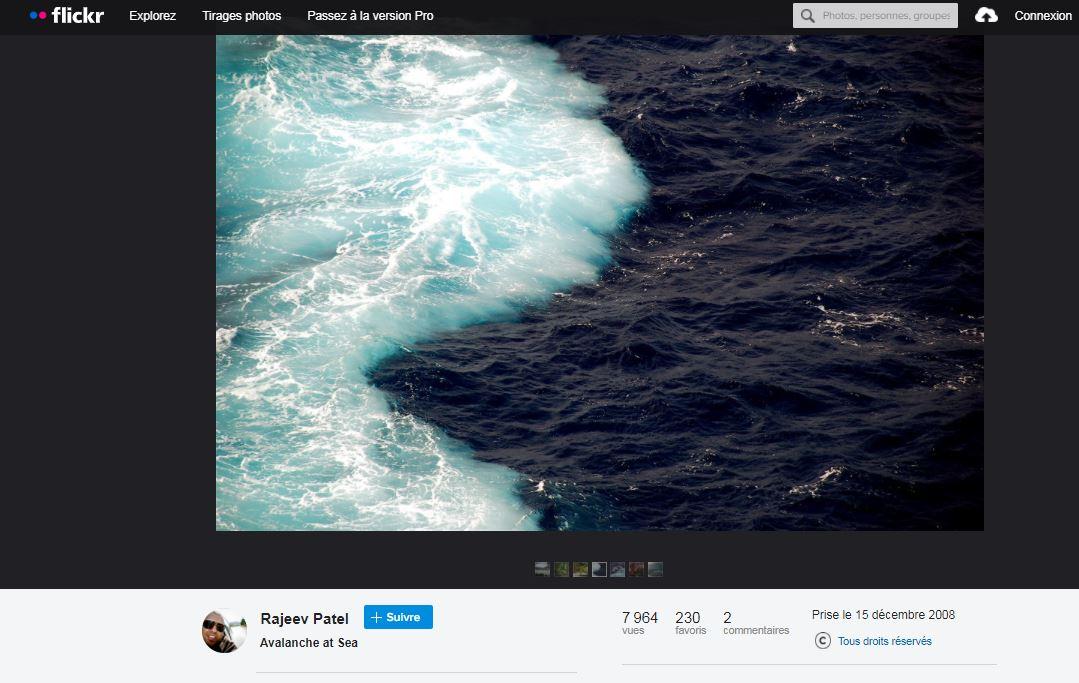Click the Prise le 15 décembre 2008 date
1079x683 pixels.
point(883,615)
